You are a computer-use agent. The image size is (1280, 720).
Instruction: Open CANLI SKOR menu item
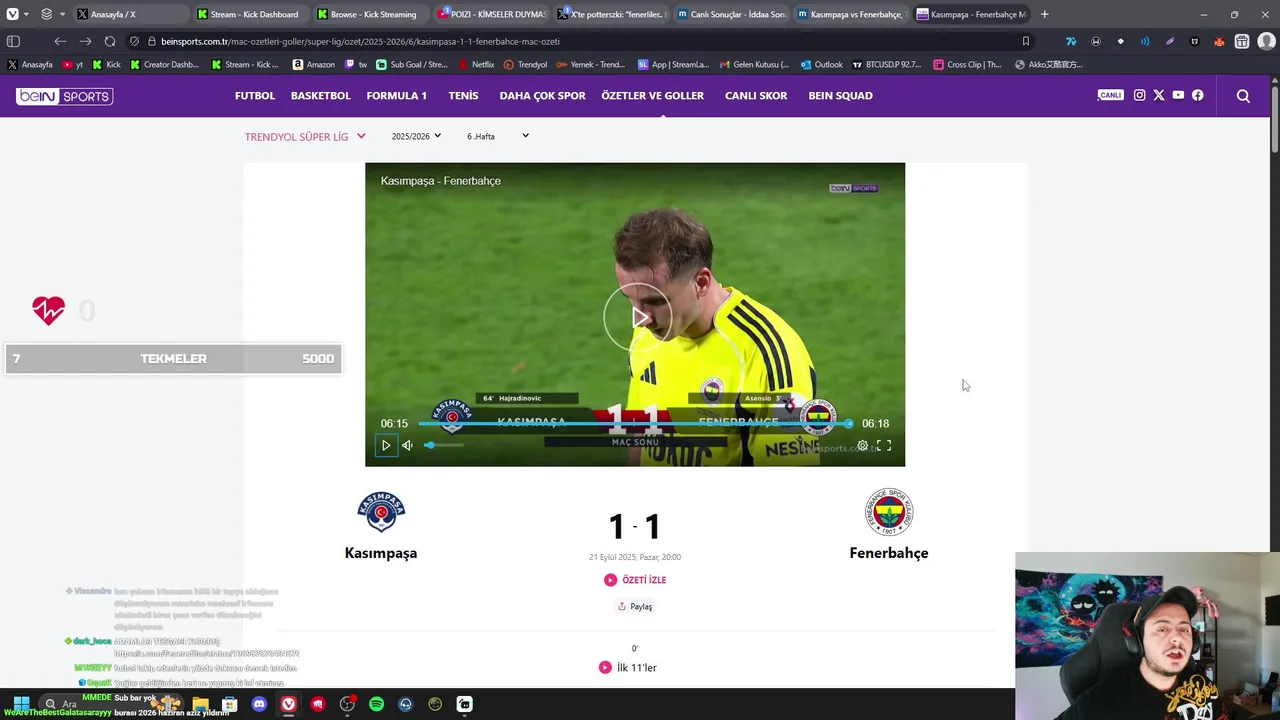coord(756,96)
